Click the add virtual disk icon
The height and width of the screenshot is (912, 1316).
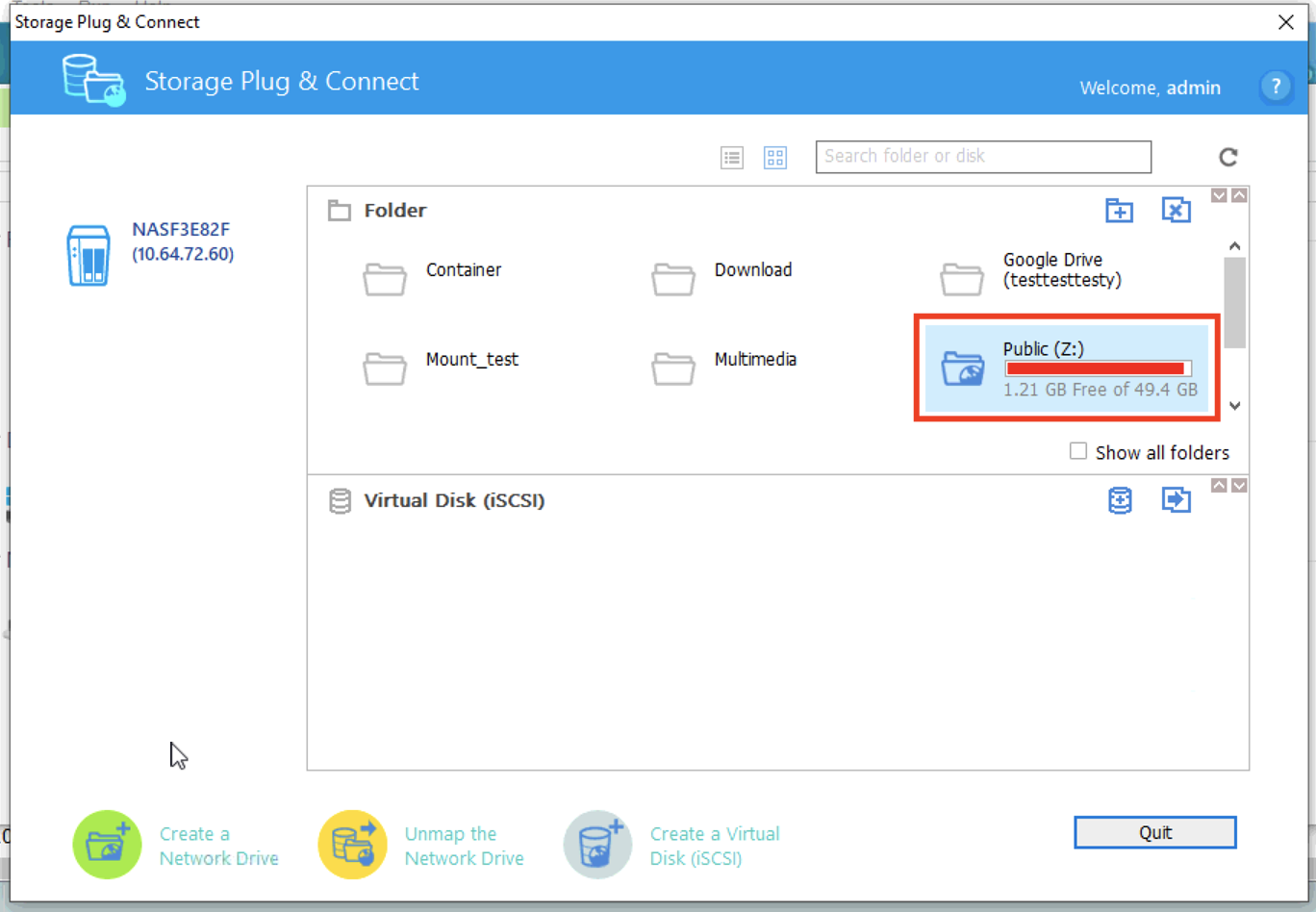pos(1120,500)
